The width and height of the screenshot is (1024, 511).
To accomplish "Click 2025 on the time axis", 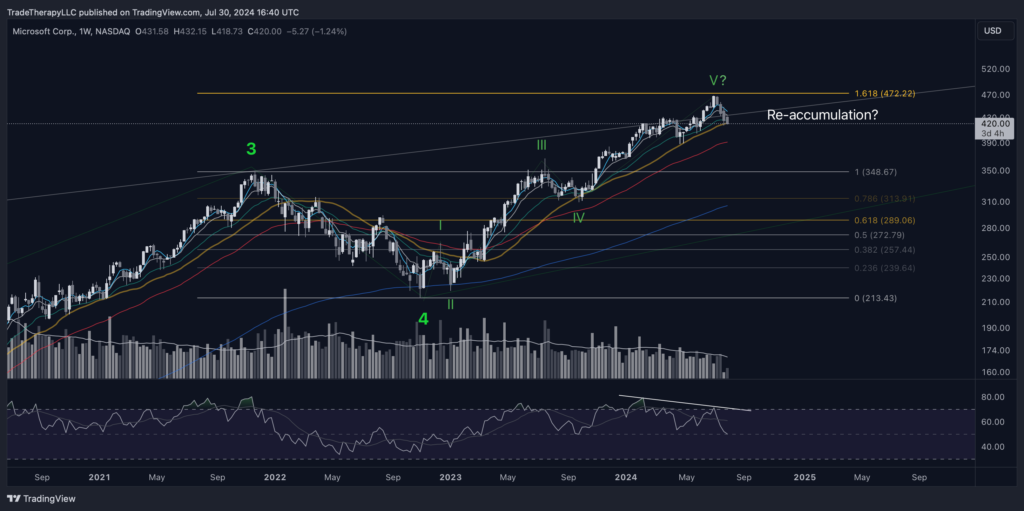I will [804, 477].
